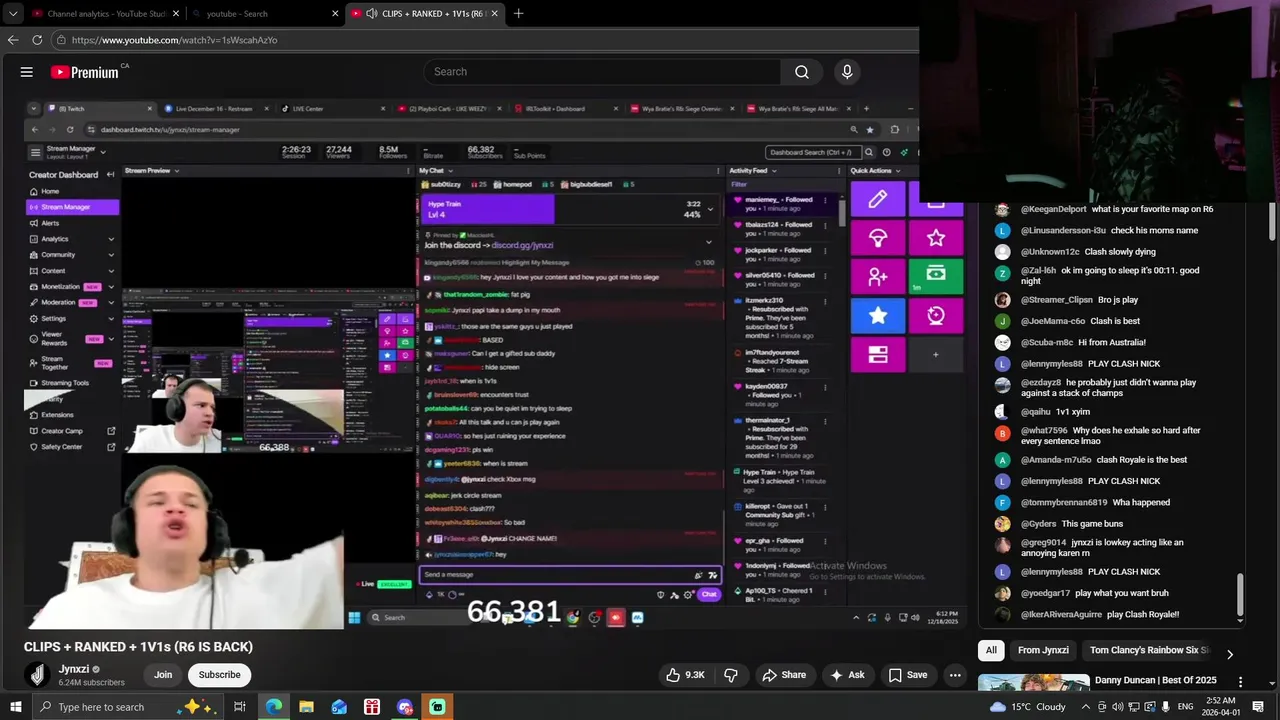Viewport: 1280px width, 720px height.
Task: Click the 6.24M subscribers text
Action: (92, 683)
